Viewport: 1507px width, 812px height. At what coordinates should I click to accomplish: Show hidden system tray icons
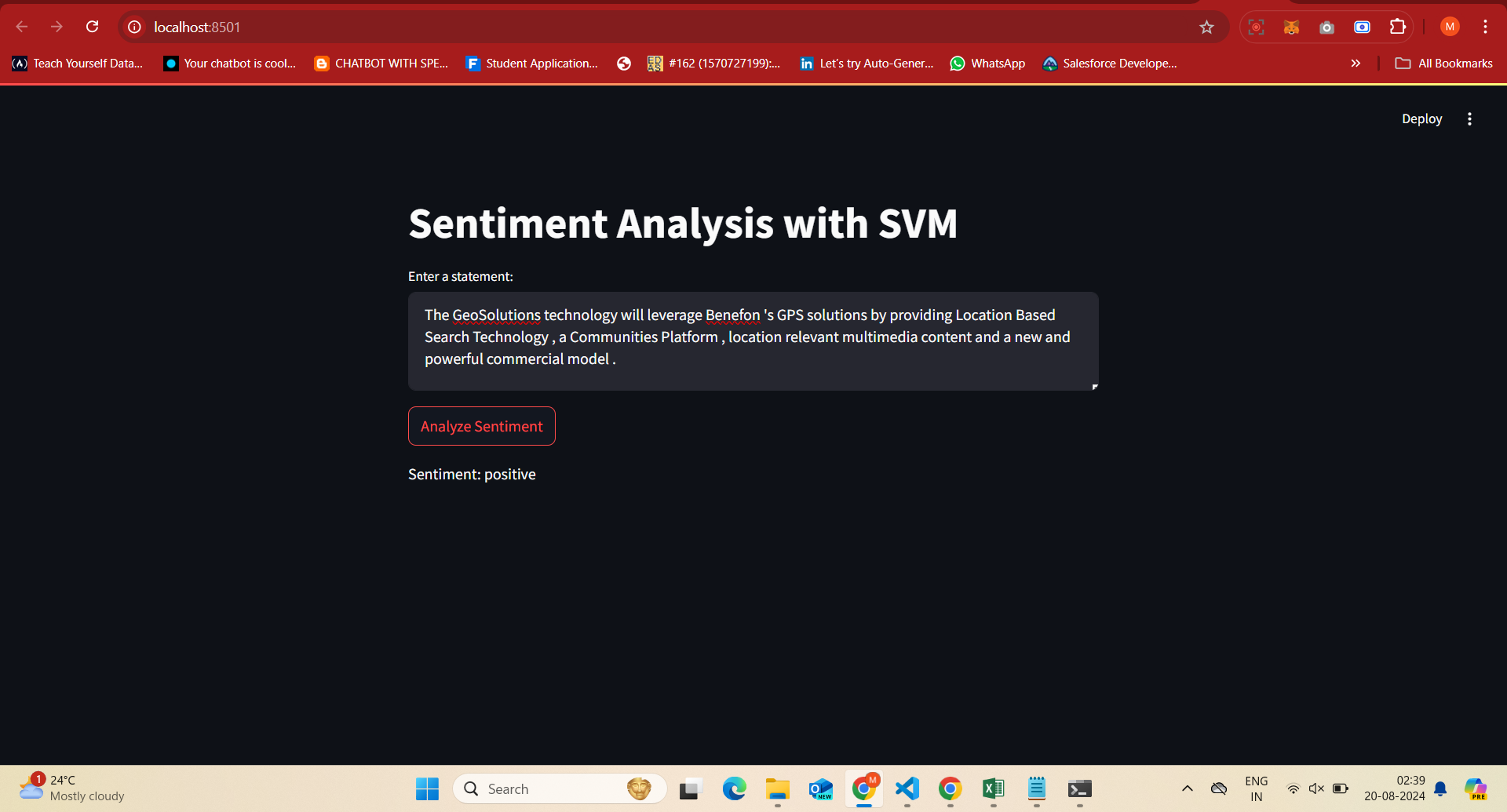point(1187,788)
